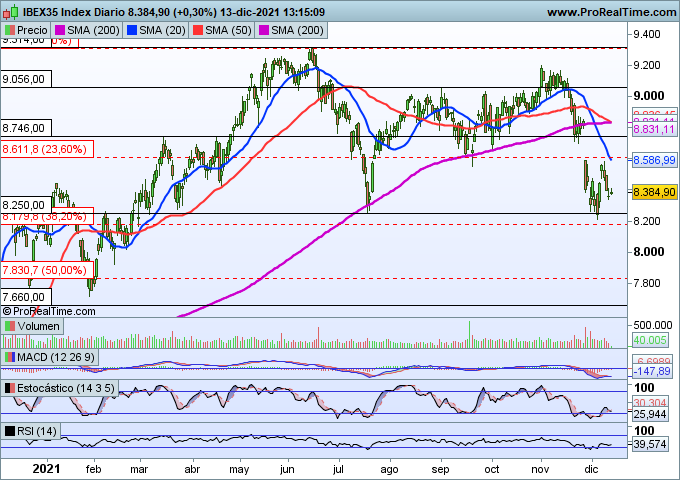680x480 pixels.
Task: Click the 7.830,7 (50,00%) Fibonacci label
Action: (45, 271)
